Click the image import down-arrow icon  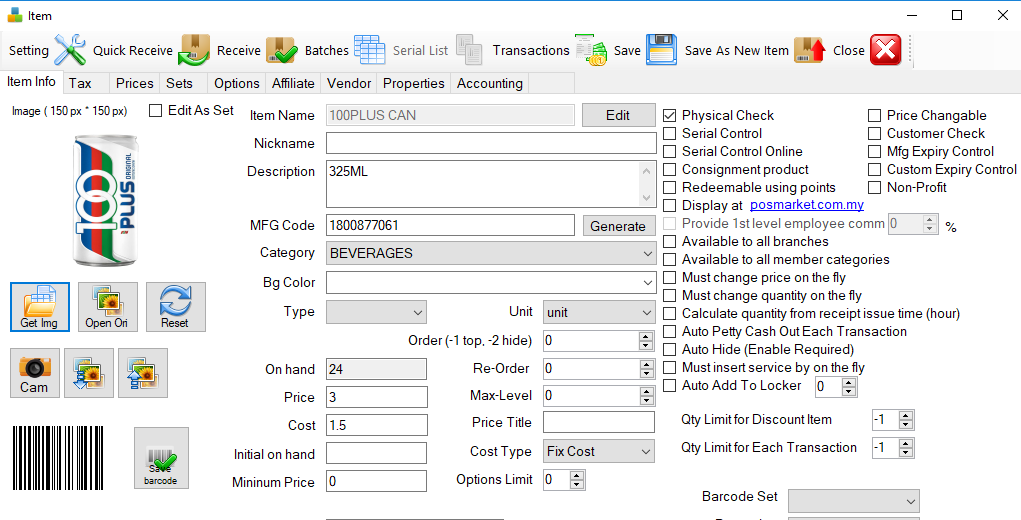(x=89, y=373)
